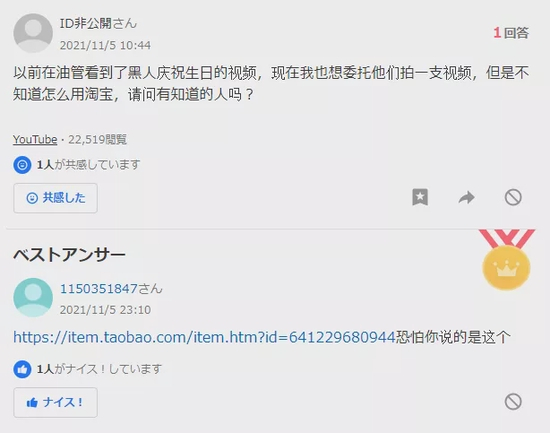The height and width of the screenshot is (433, 550).
Task: Click the gray anonymous asker avatar
Action: (33, 33)
